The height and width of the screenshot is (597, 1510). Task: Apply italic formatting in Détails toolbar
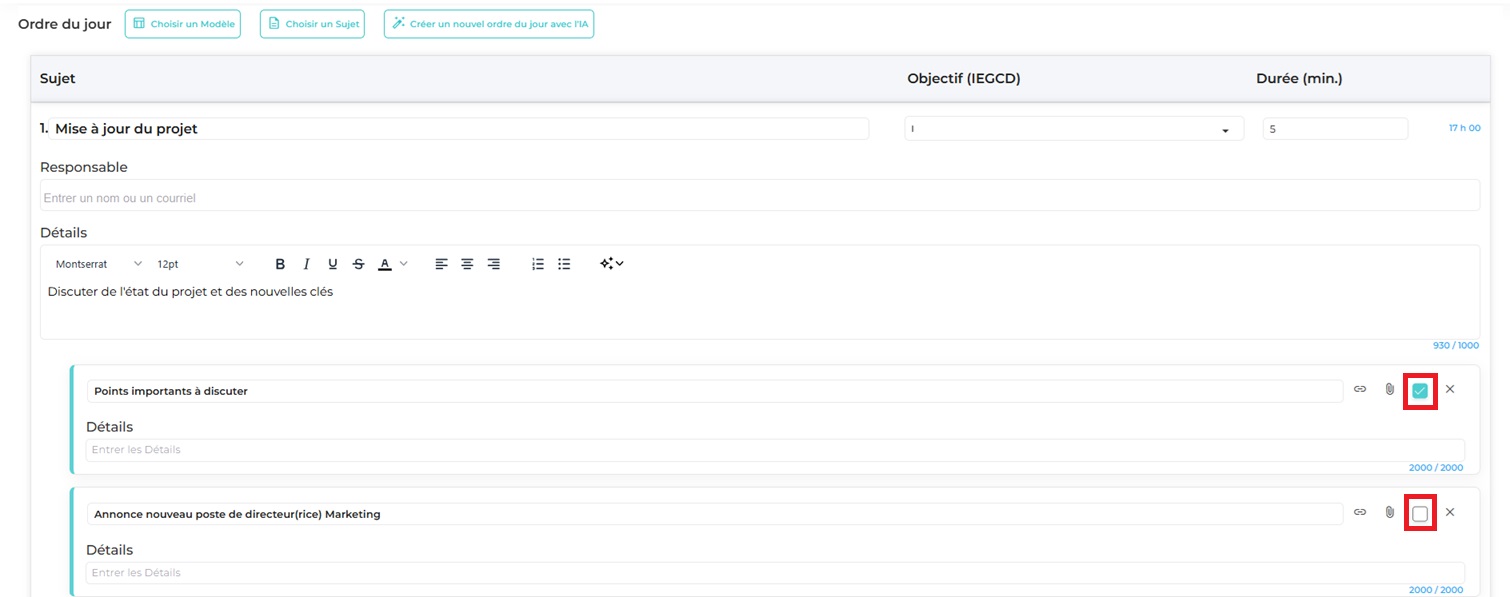click(x=306, y=264)
